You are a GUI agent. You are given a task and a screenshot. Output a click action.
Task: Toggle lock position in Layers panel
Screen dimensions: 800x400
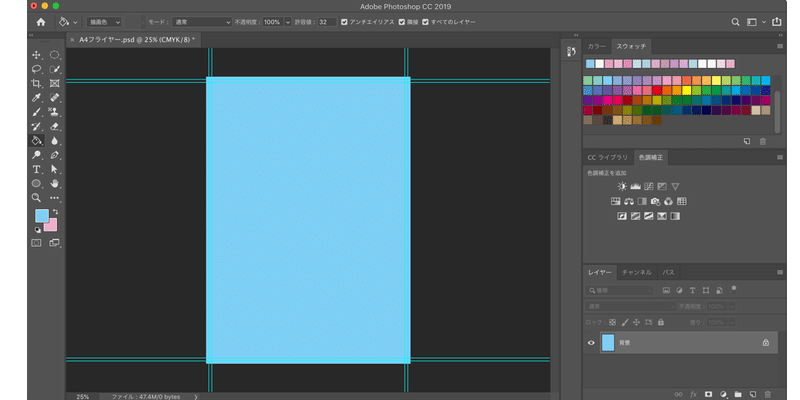pos(636,322)
